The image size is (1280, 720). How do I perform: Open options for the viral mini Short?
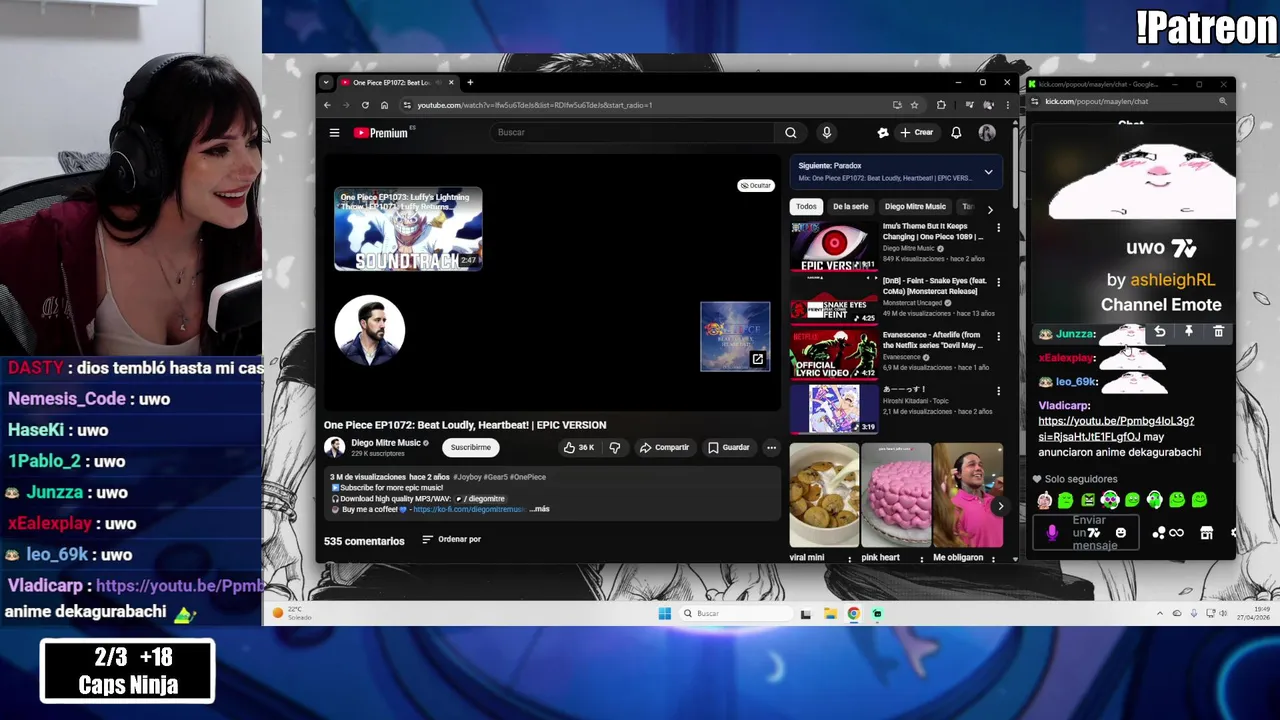pyautogui.click(x=850, y=559)
